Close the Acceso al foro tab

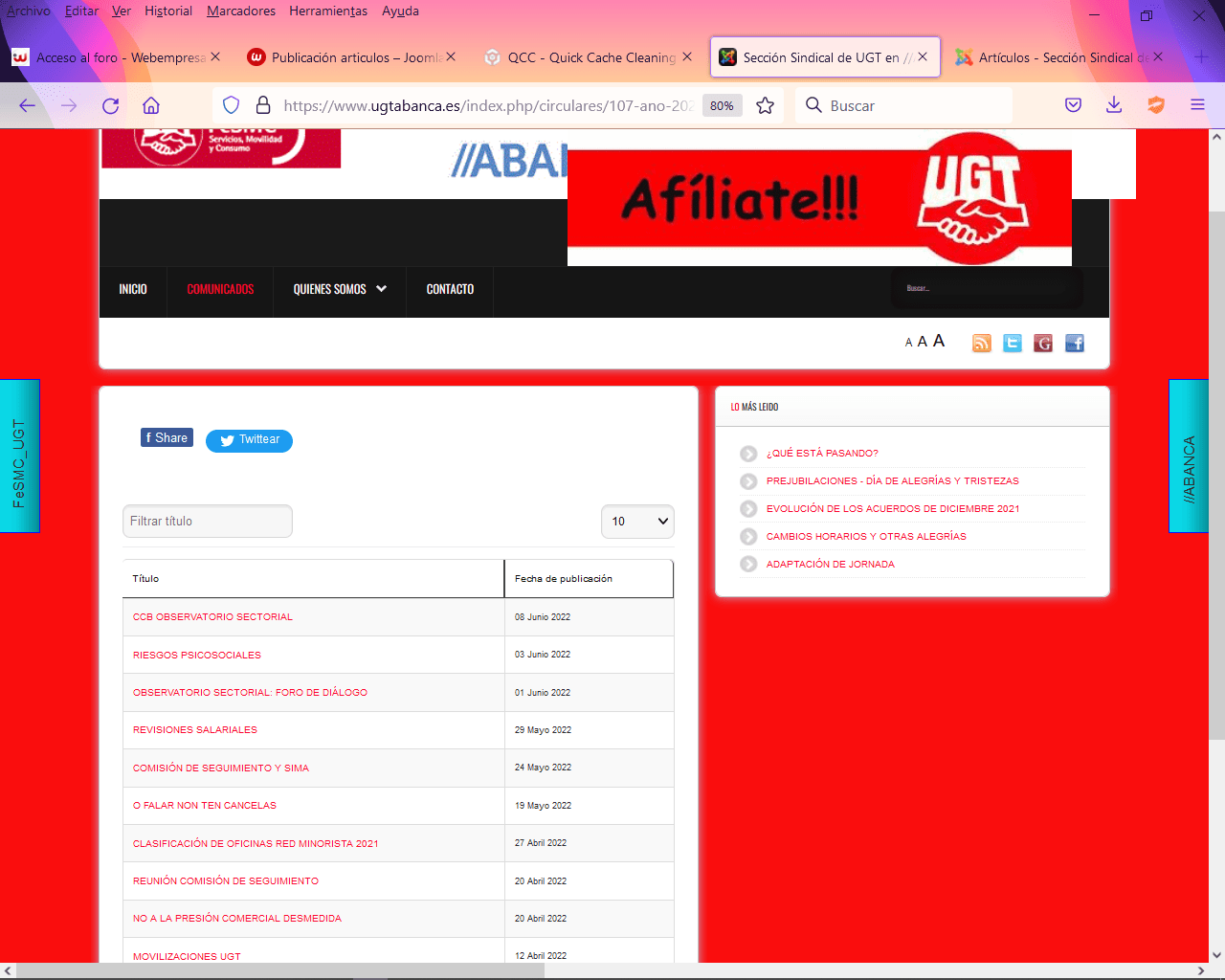click(x=215, y=57)
